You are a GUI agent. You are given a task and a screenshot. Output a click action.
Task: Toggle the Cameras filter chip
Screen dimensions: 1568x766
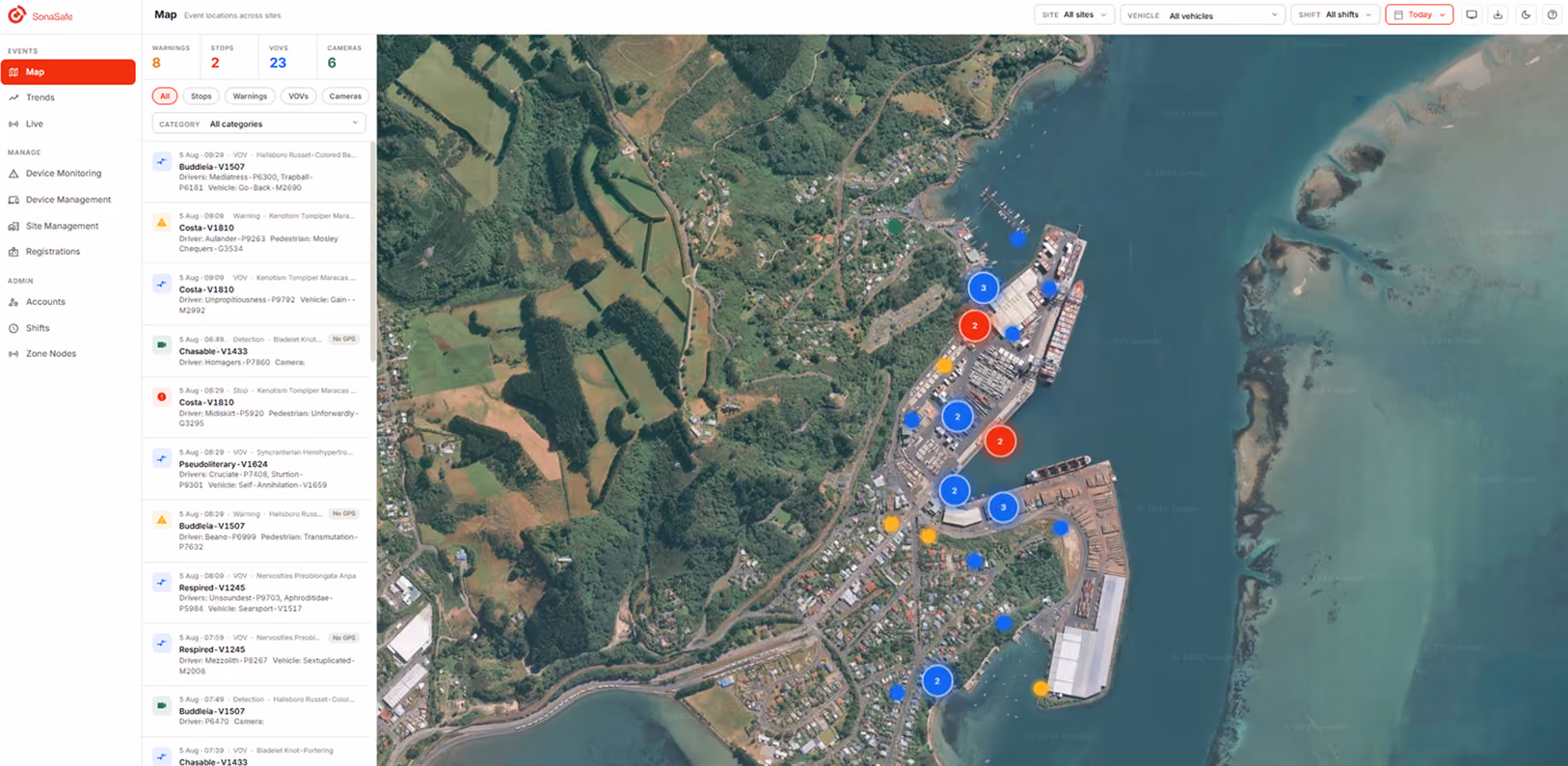(345, 96)
